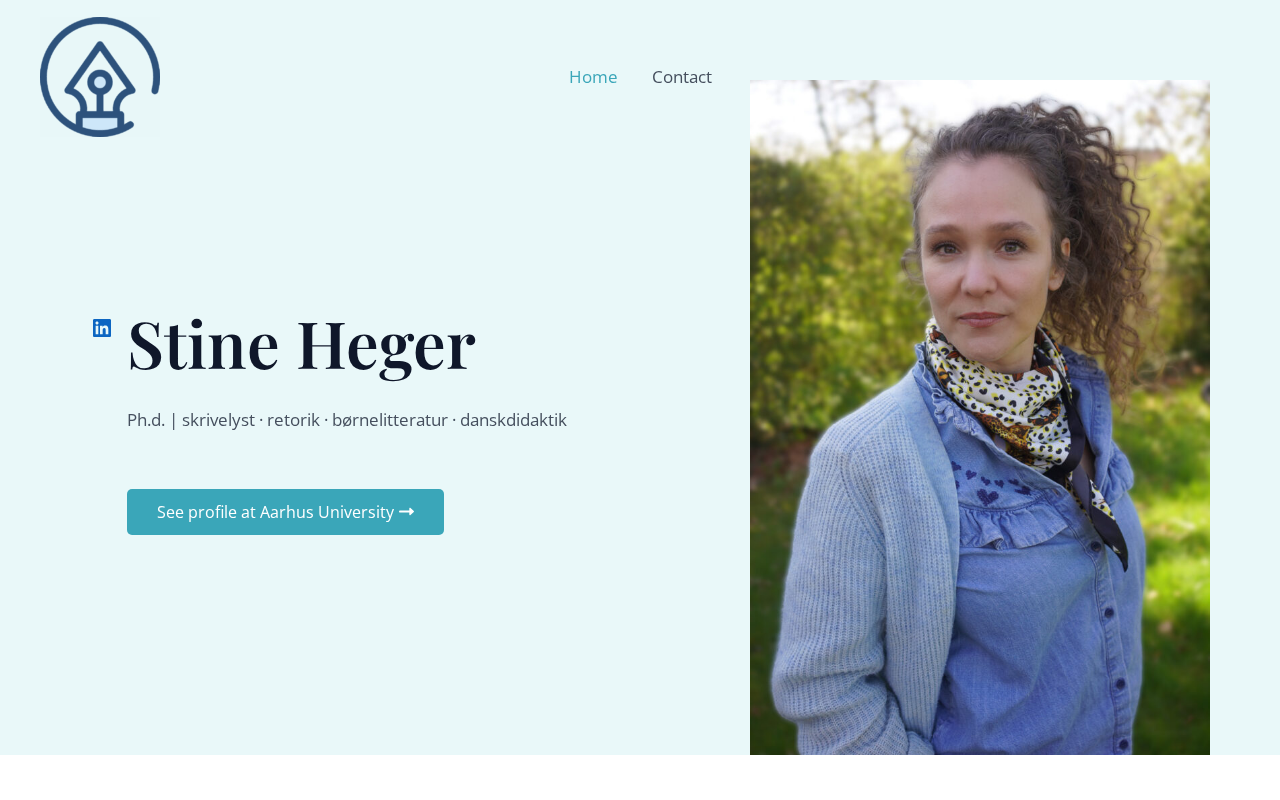Click the word Stine in the heading
The width and height of the screenshot is (1280, 800).
tap(203, 345)
